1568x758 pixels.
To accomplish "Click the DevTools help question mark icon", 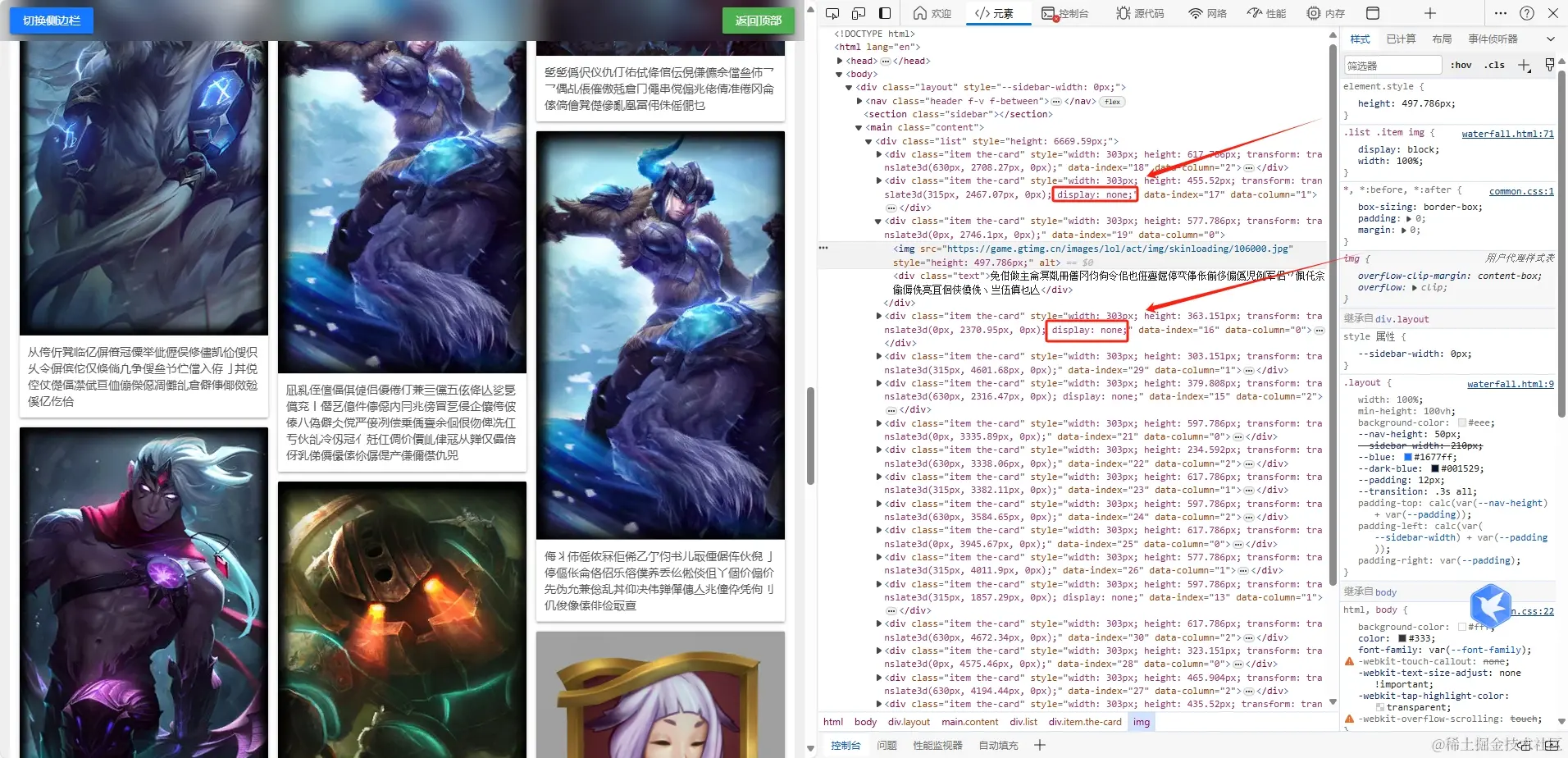I will click(1527, 13).
